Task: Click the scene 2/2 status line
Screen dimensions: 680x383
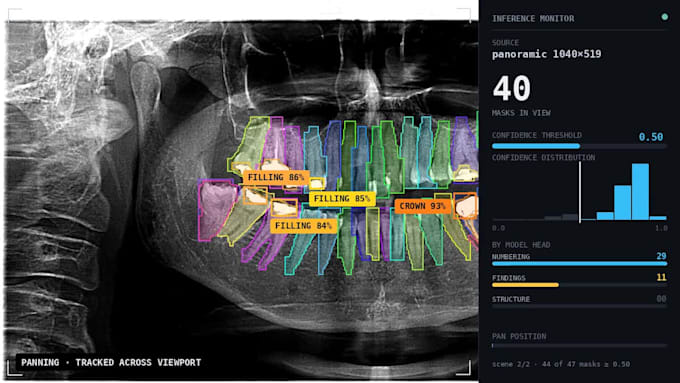Action: tap(561, 364)
